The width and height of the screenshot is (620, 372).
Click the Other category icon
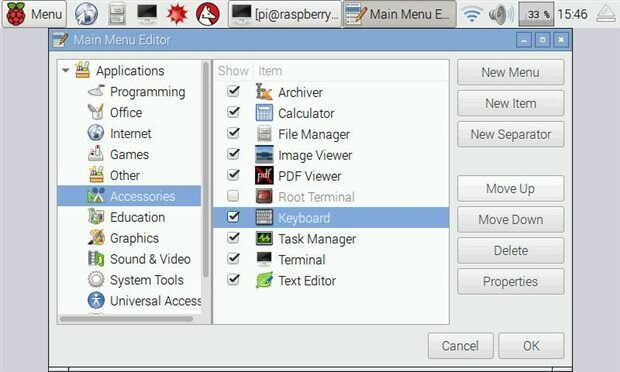pos(96,175)
